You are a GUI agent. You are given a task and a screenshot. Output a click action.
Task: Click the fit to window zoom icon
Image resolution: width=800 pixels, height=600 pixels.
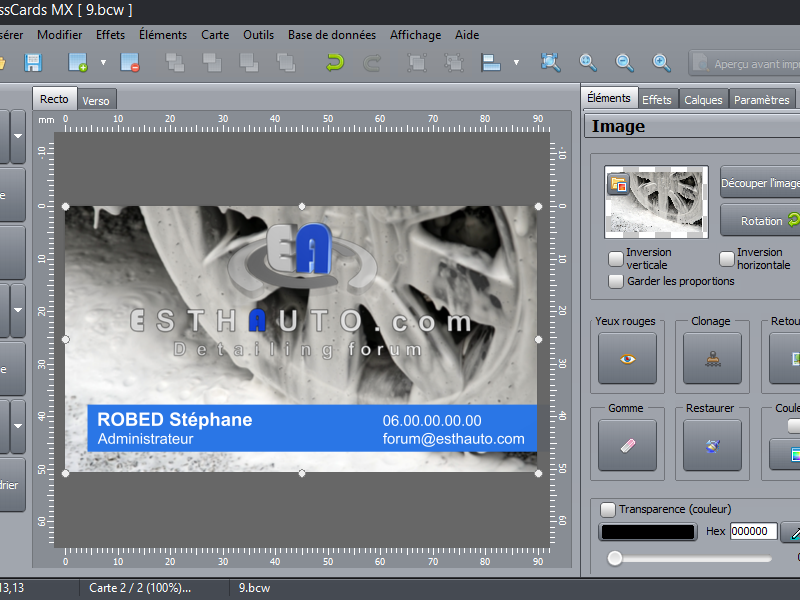click(551, 63)
